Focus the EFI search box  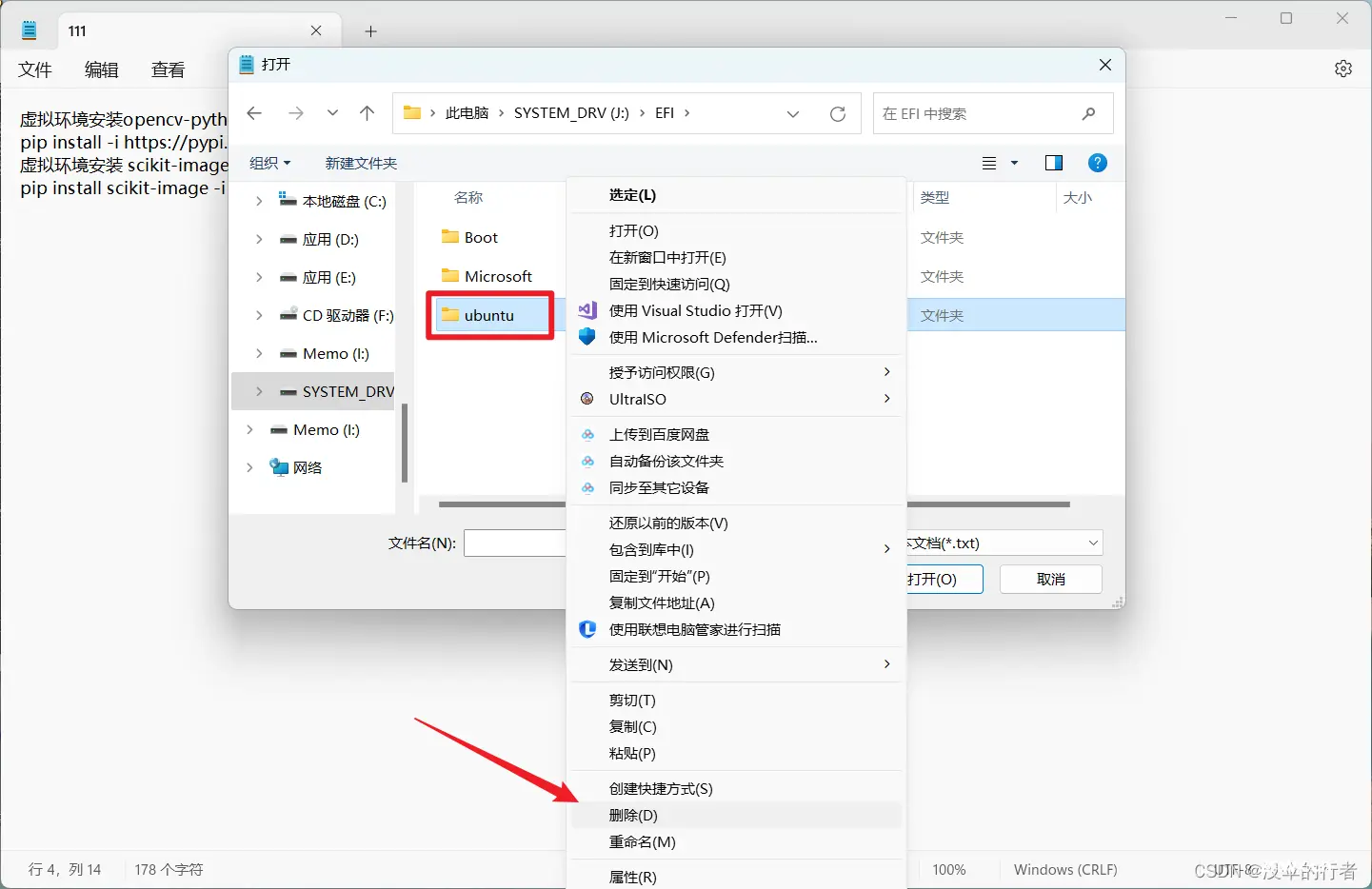pos(993,113)
